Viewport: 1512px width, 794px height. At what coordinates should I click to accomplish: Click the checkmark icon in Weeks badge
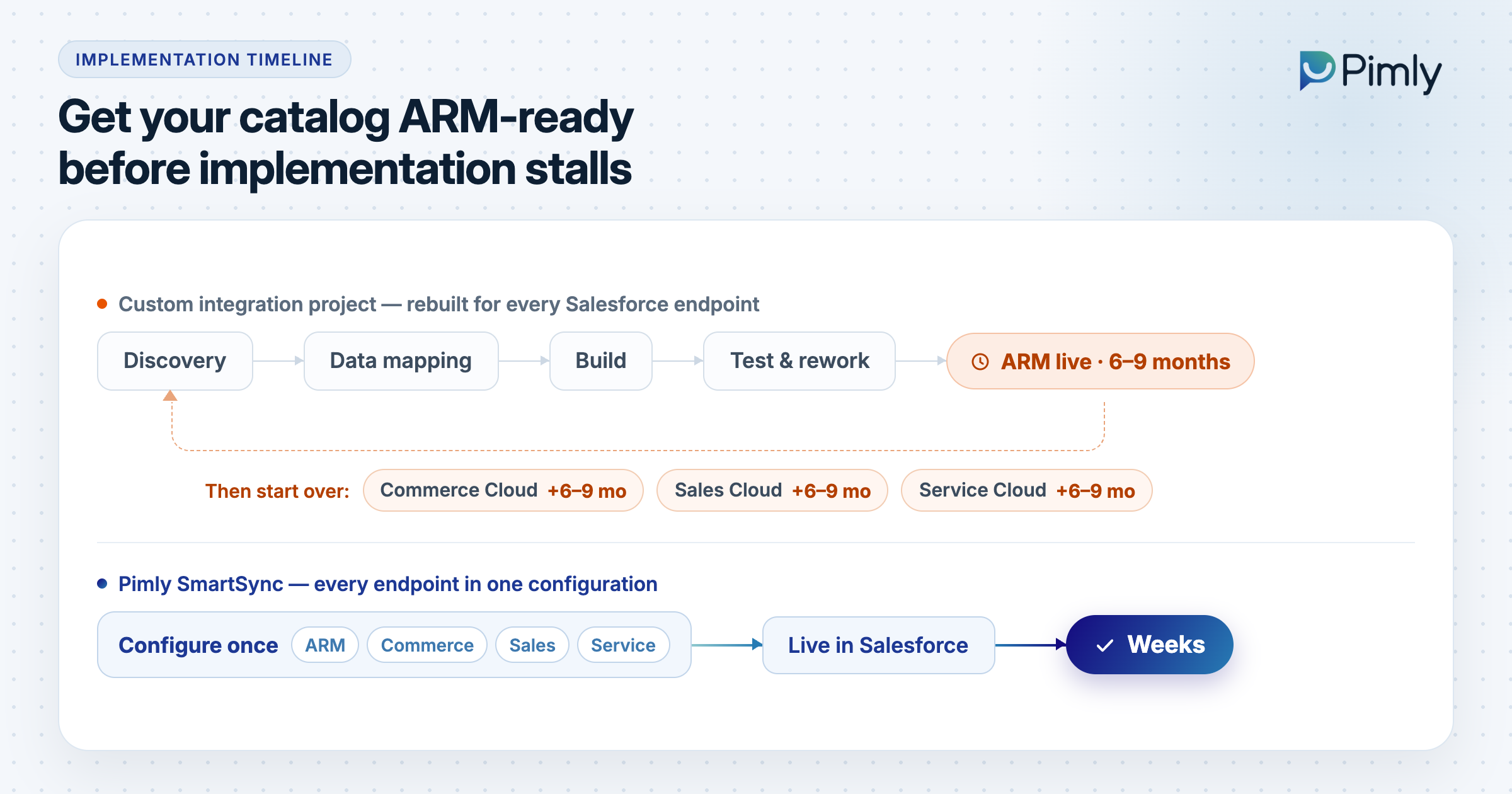point(1104,646)
